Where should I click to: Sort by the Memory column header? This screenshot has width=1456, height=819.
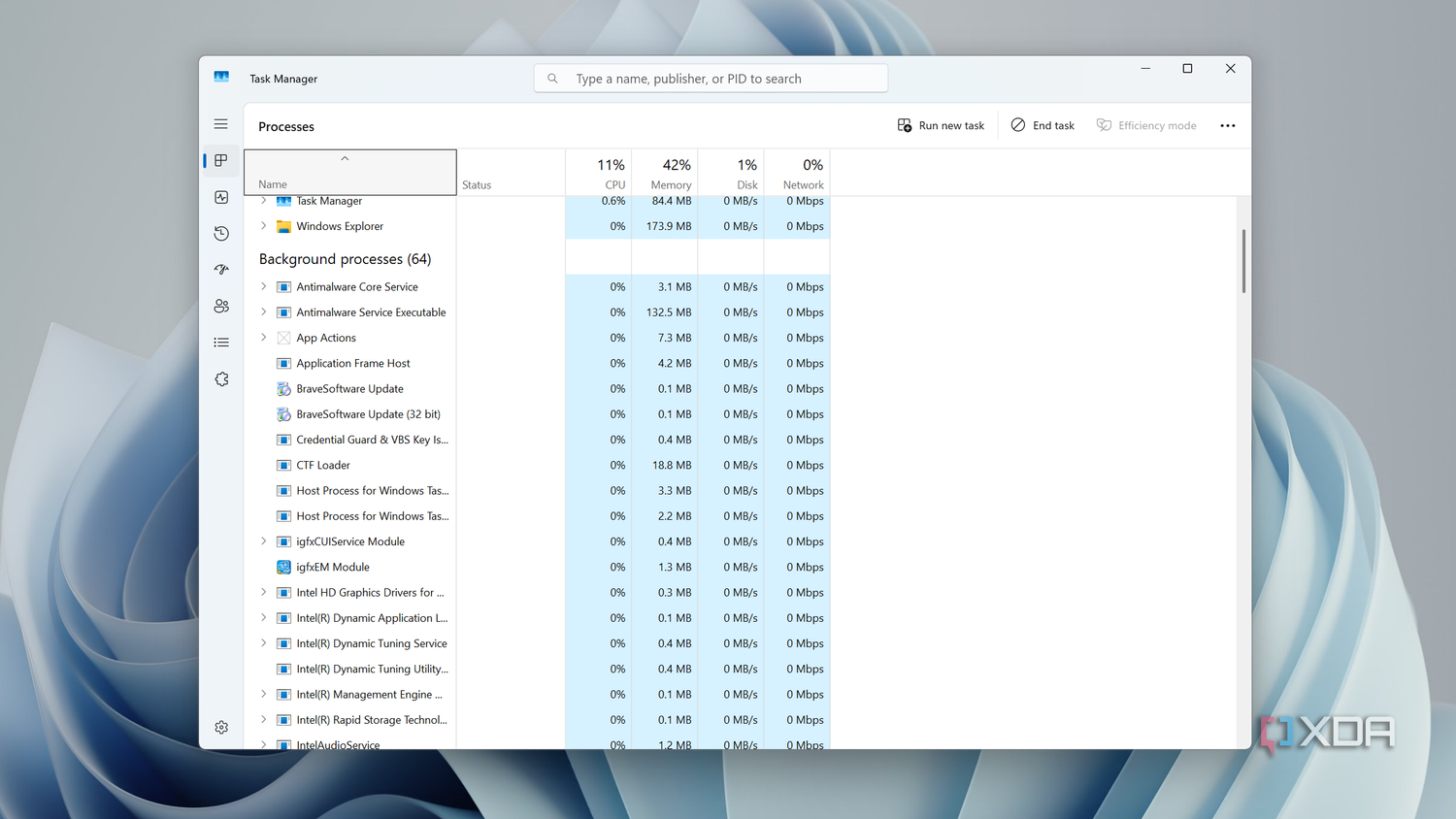click(x=665, y=173)
